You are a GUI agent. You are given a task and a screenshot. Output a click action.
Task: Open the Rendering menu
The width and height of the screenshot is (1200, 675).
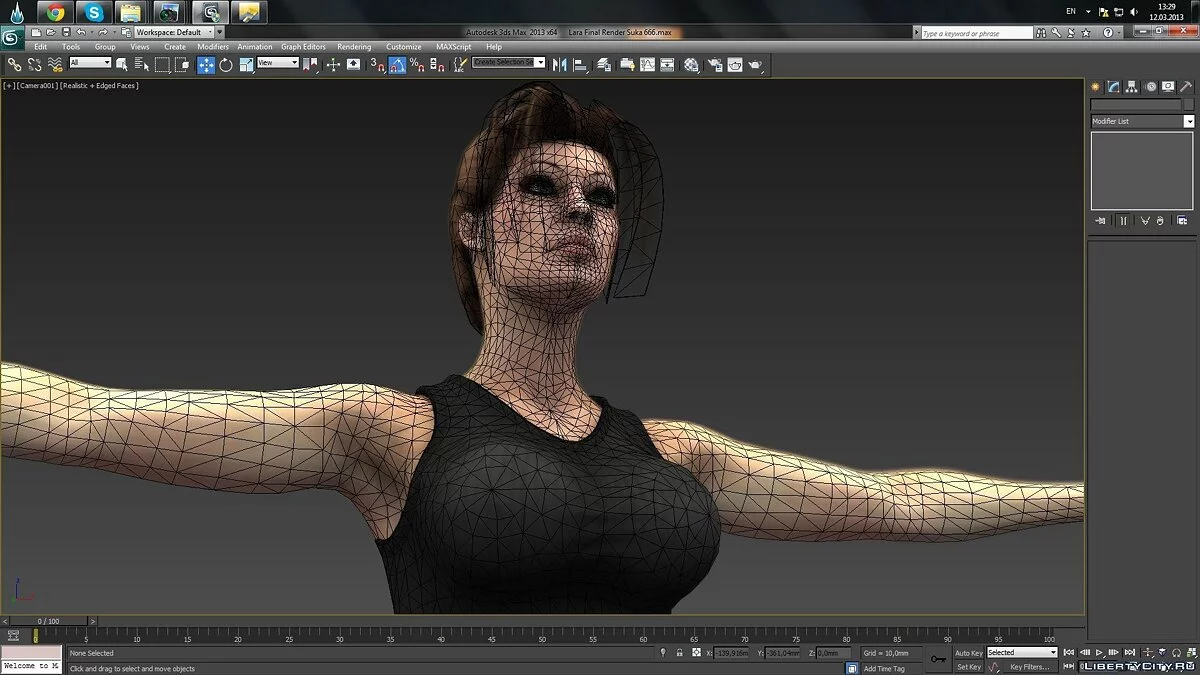354,47
